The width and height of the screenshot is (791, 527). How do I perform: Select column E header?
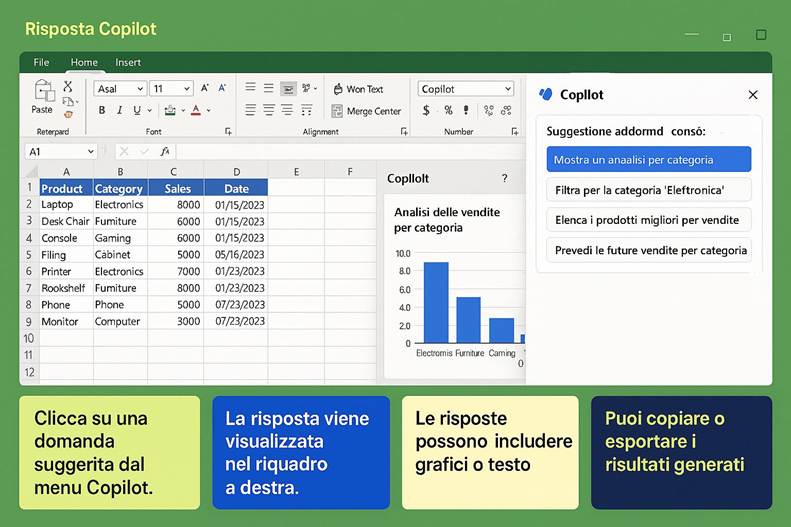[296, 171]
